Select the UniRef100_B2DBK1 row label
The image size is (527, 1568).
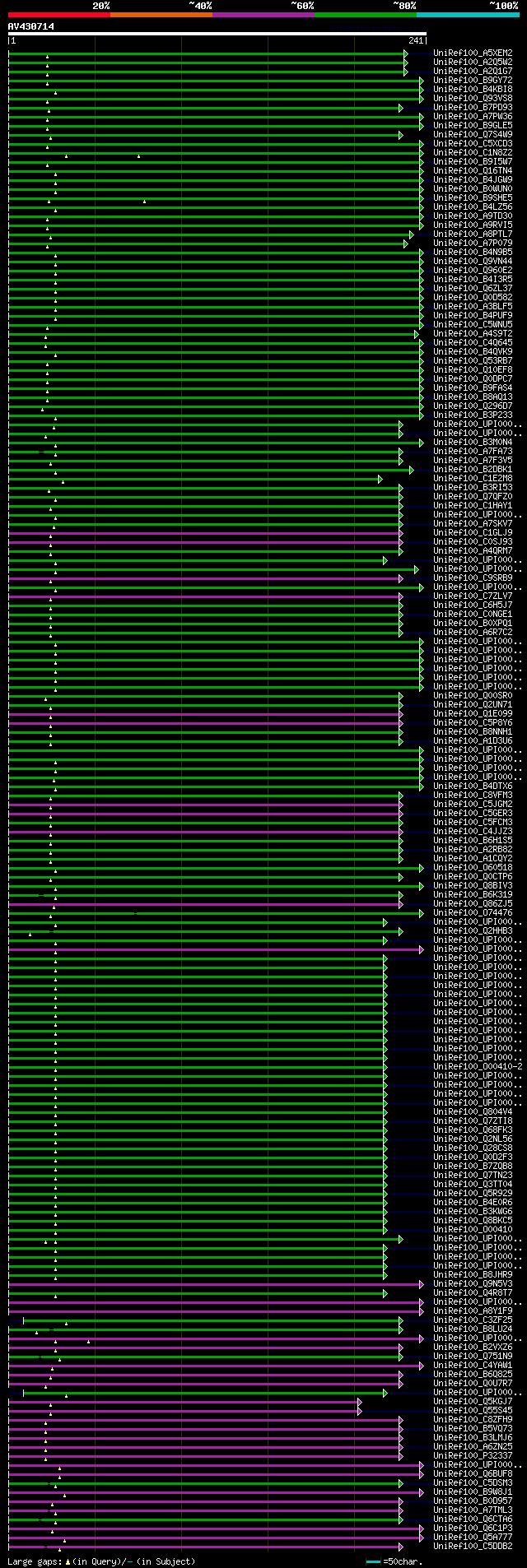coord(473,469)
